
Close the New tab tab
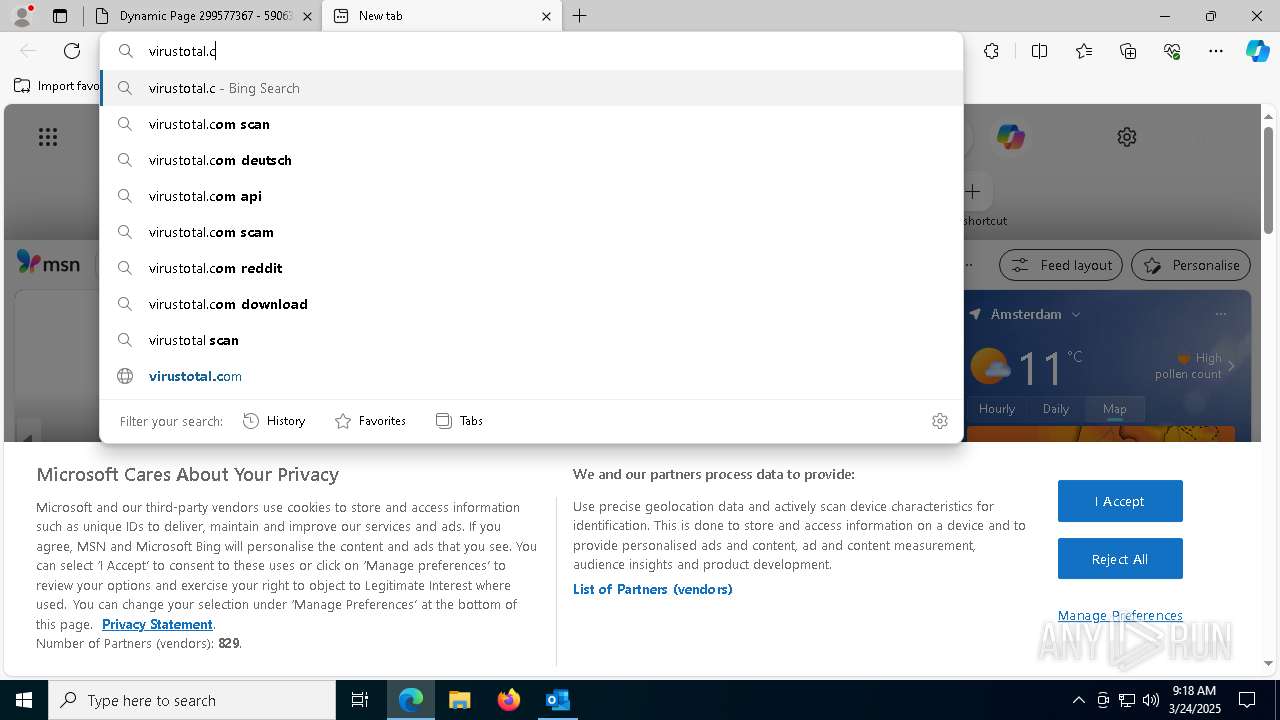546,16
